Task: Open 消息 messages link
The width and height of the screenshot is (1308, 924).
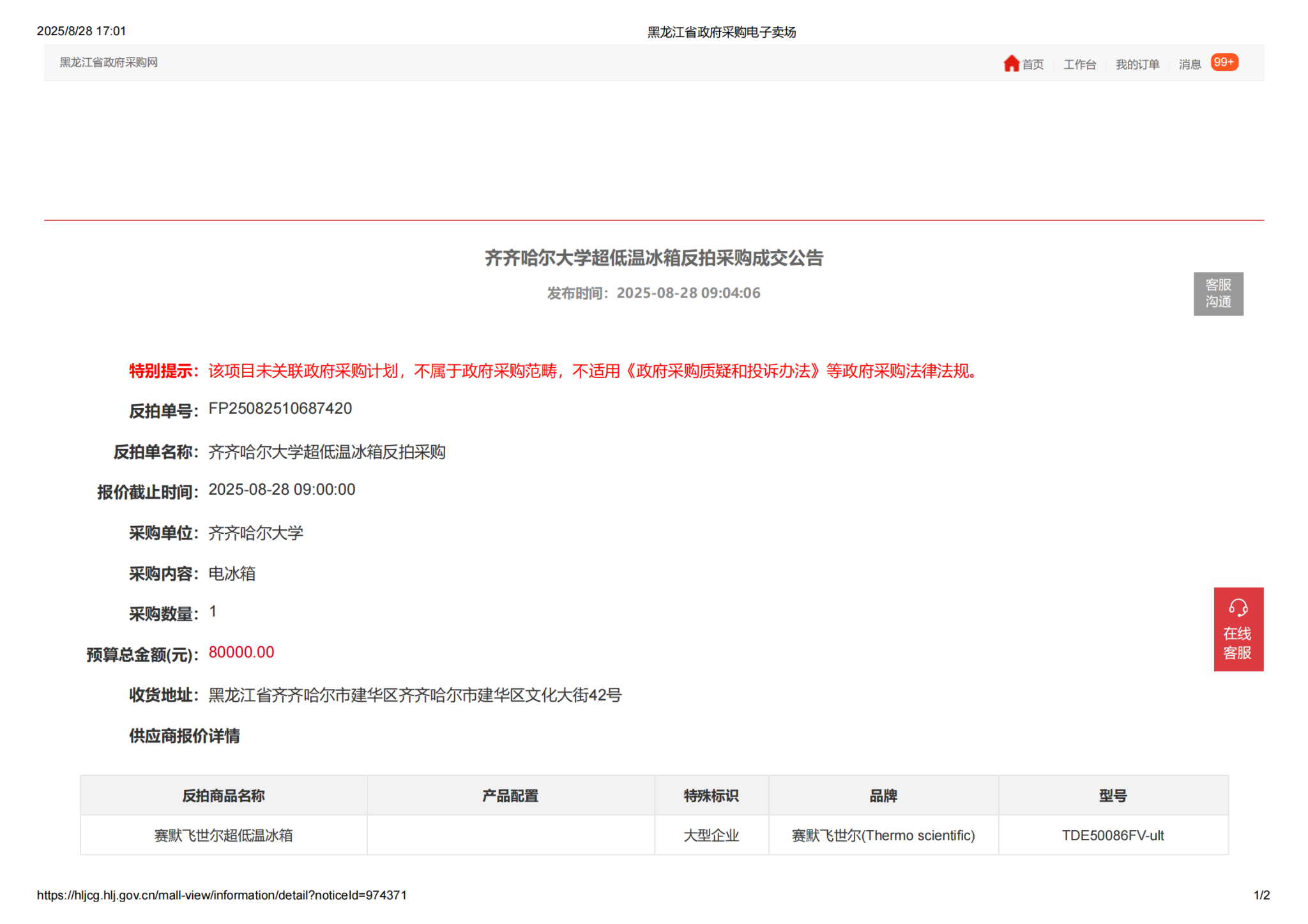Action: tap(1189, 64)
